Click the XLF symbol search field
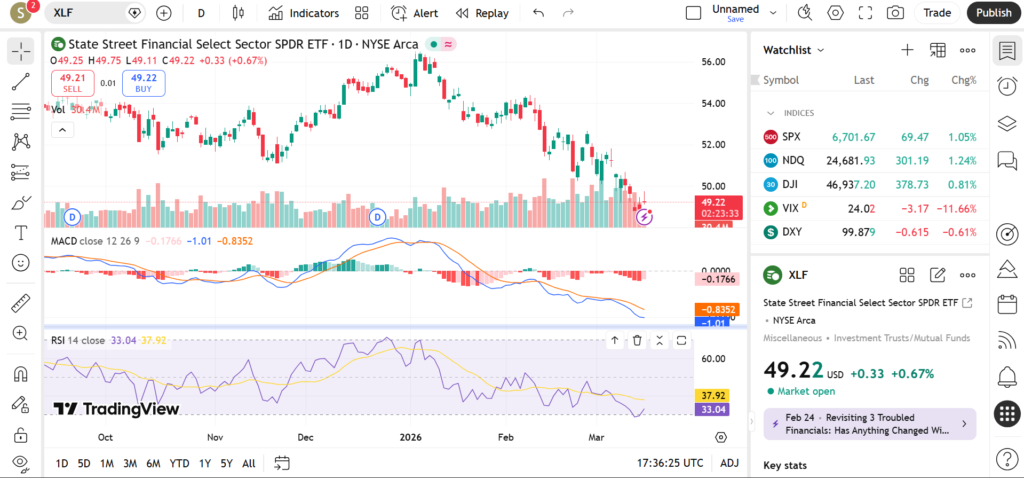 click(x=90, y=13)
